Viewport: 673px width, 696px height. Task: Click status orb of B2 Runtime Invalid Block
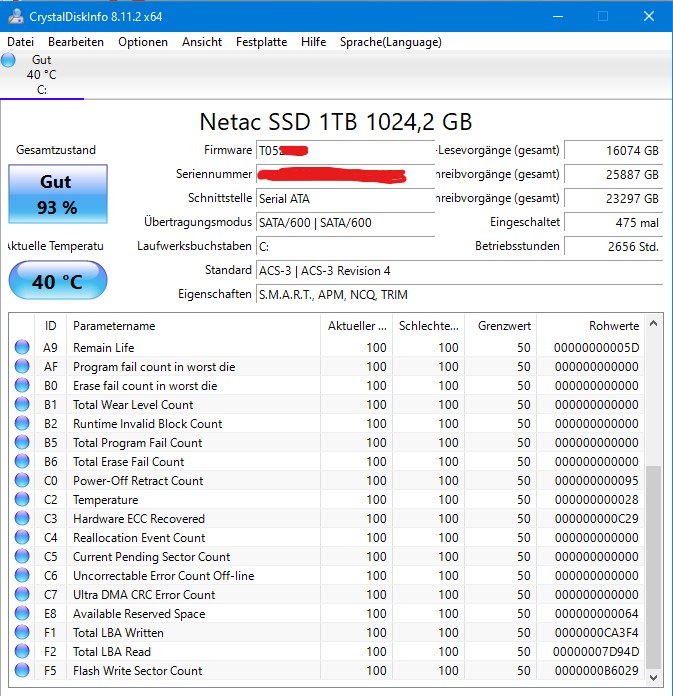coord(22,423)
